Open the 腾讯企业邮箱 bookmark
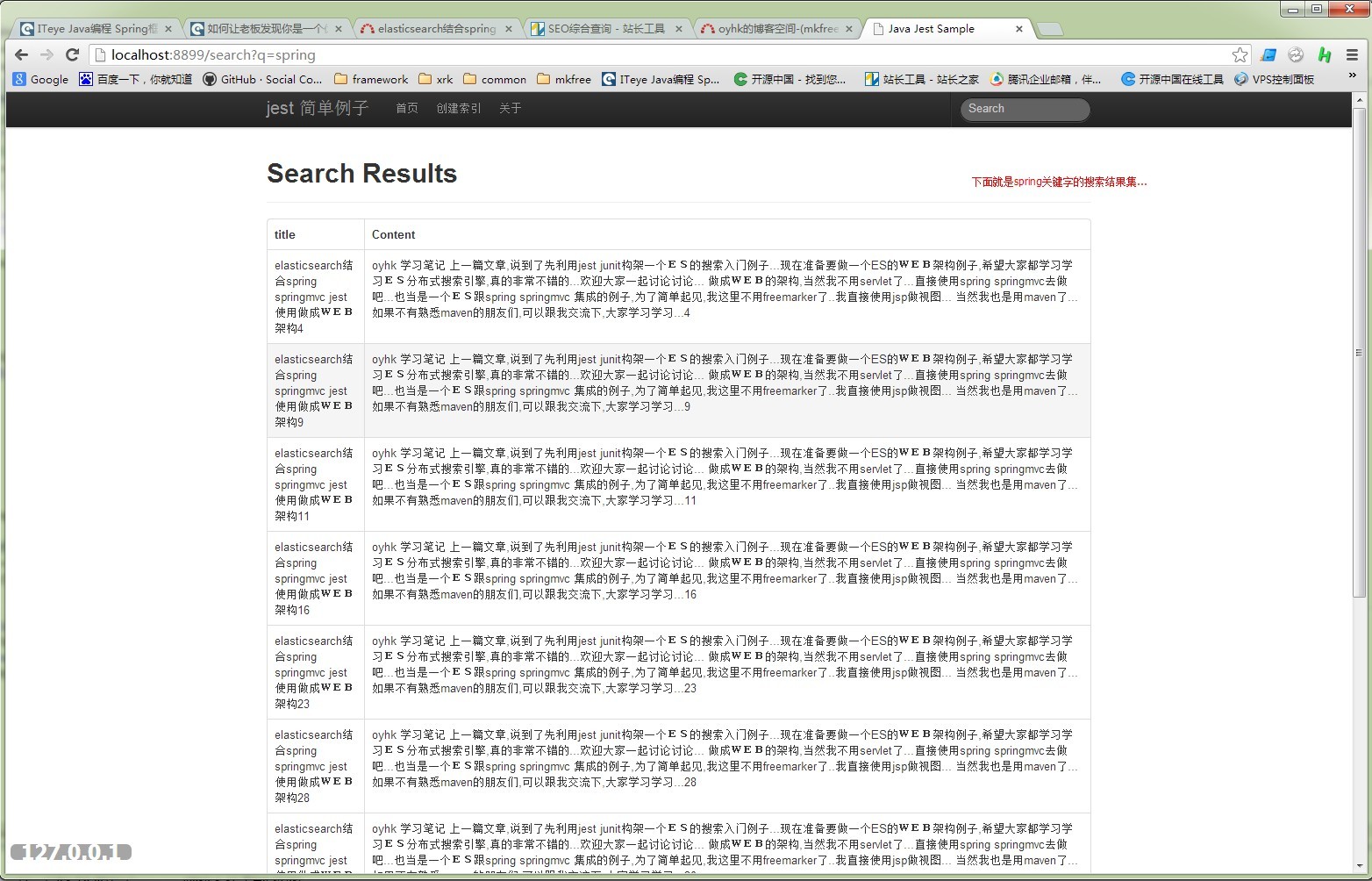This screenshot has height=881, width=1372. 1046,79
